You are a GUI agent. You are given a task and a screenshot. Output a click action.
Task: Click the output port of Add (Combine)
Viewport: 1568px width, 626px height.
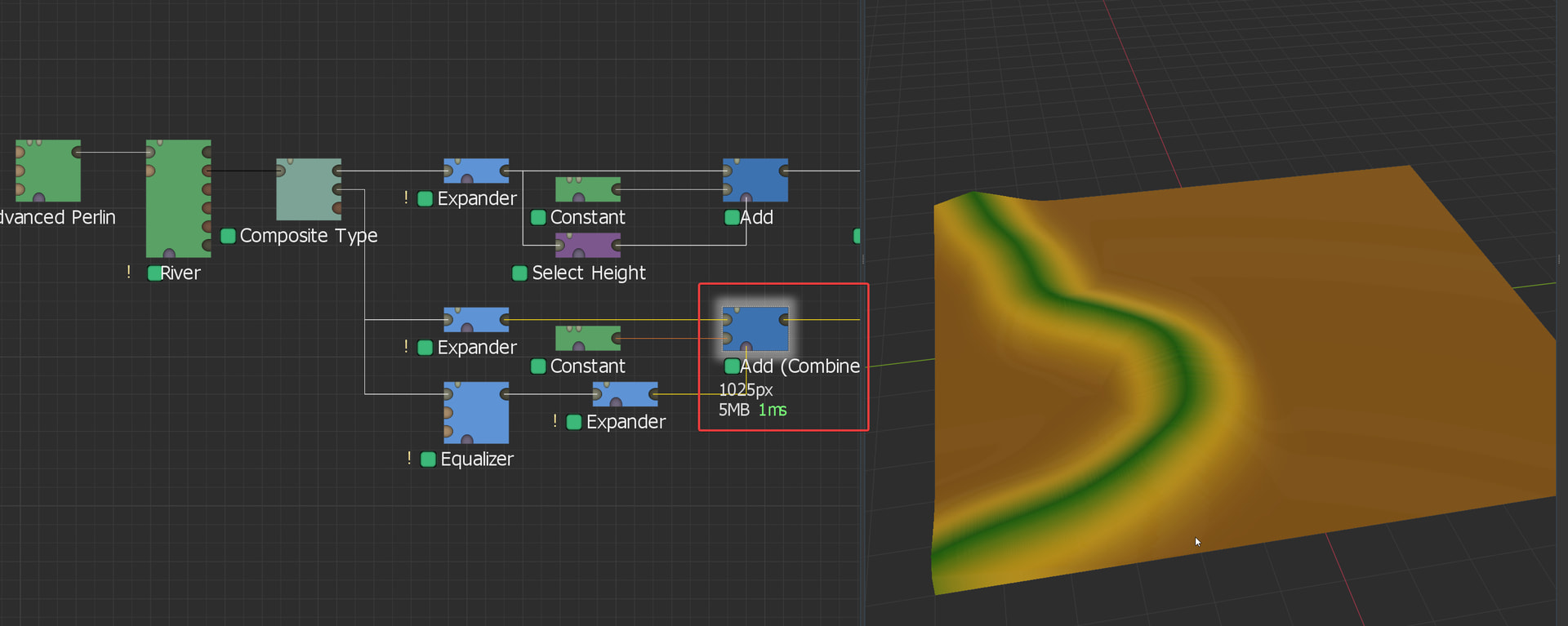click(784, 320)
